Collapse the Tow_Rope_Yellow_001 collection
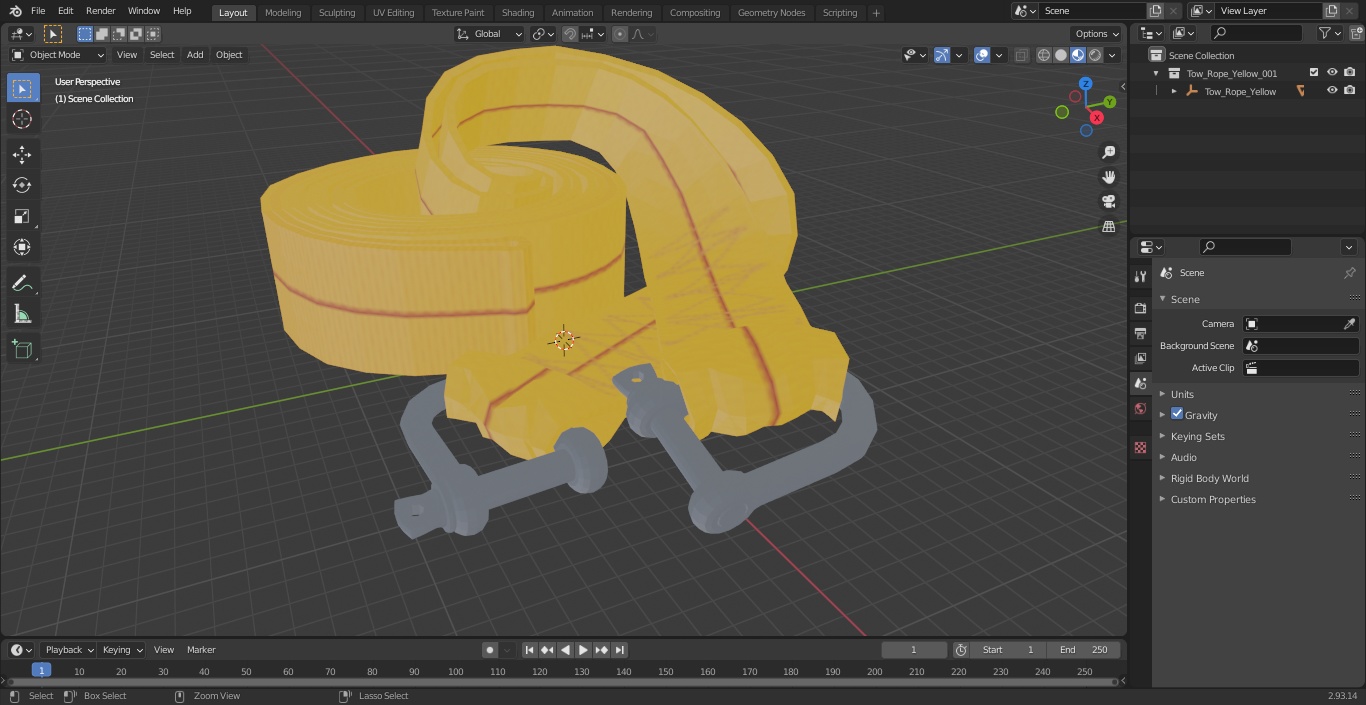The image size is (1366, 705). pyautogui.click(x=1156, y=73)
